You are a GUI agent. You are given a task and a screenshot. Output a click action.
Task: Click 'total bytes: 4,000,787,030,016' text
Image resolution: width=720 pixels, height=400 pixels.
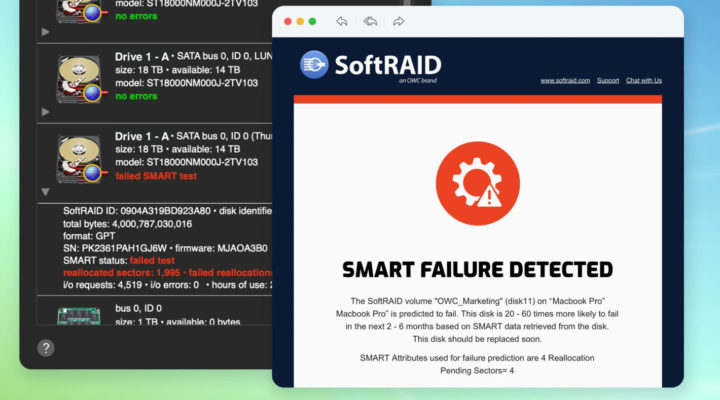click(x=128, y=224)
